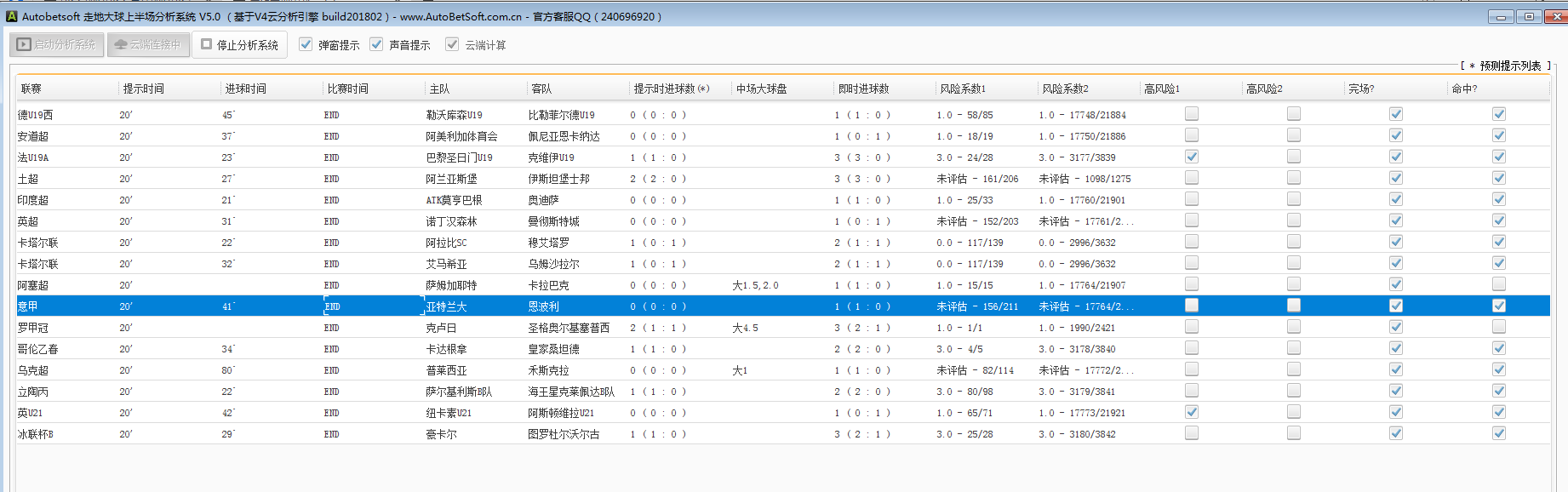The height and width of the screenshot is (492, 1568).
Task: Select the 意甲 亚特兰大 row
Action: pyautogui.click(x=446, y=306)
